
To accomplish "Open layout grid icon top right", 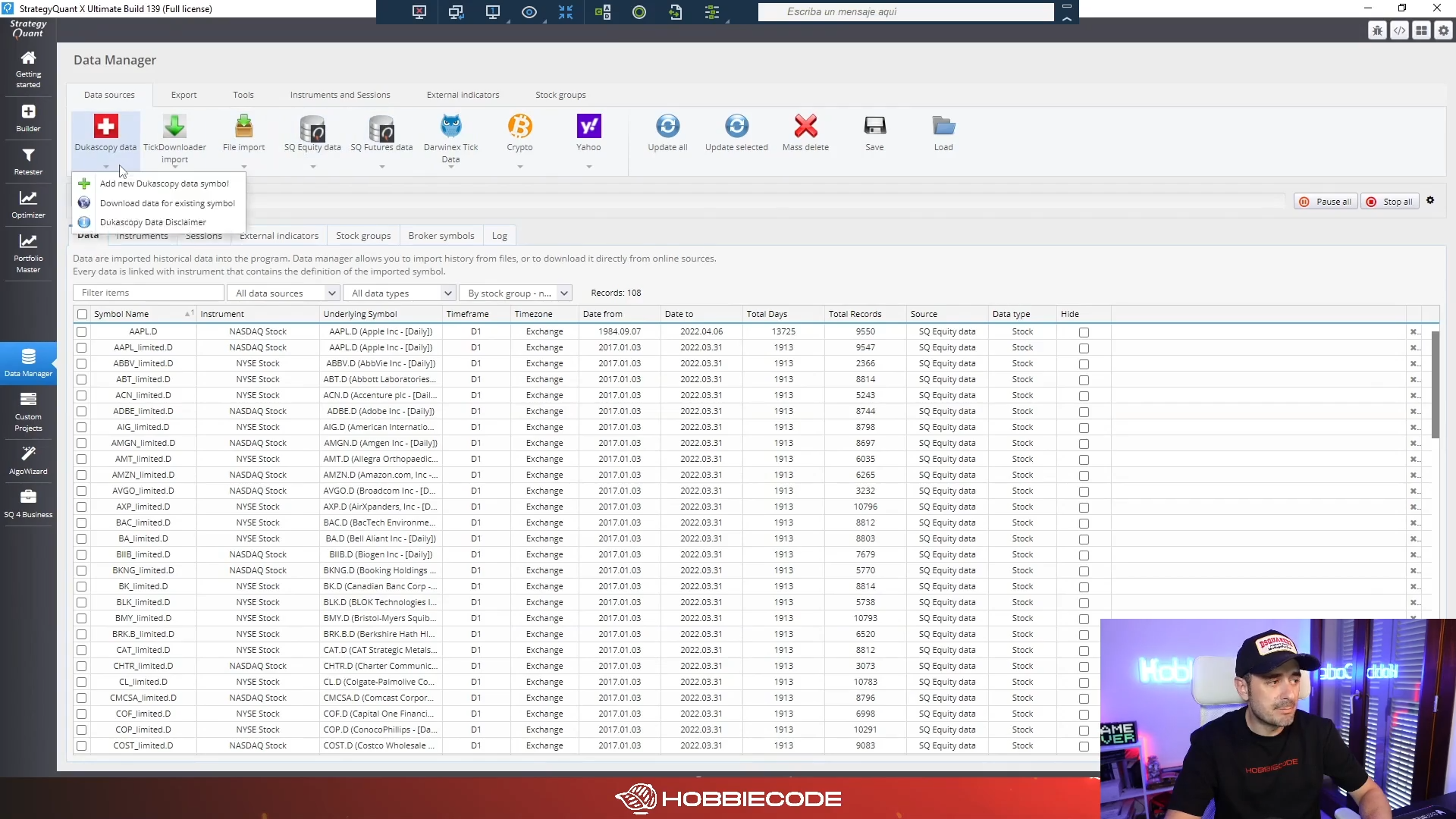I will click(x=1421, y=30).
